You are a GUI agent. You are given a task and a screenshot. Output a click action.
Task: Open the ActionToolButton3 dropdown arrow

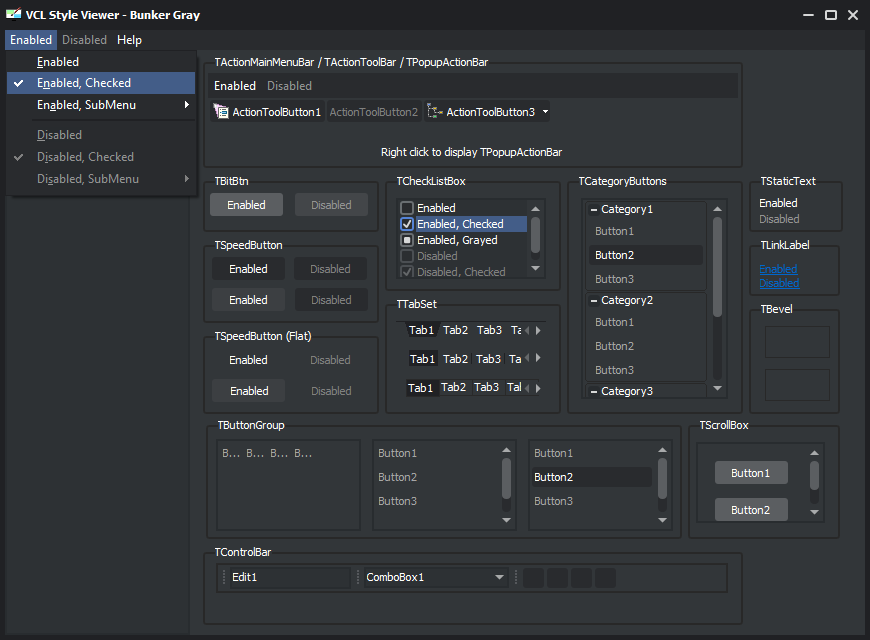545,112
